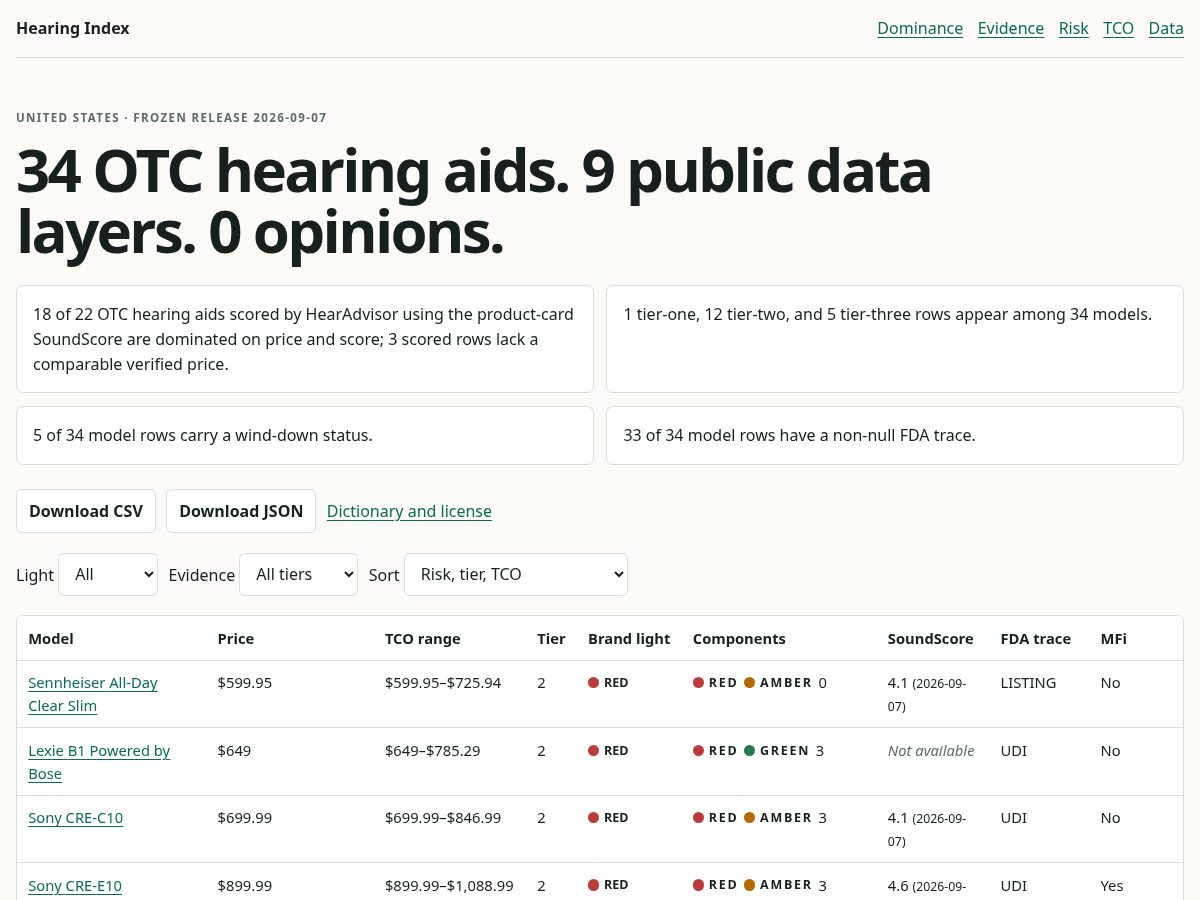This screenshot has height=900, width=1200.
Task: Click the $599.95 price cell
Action: point(245,683)
